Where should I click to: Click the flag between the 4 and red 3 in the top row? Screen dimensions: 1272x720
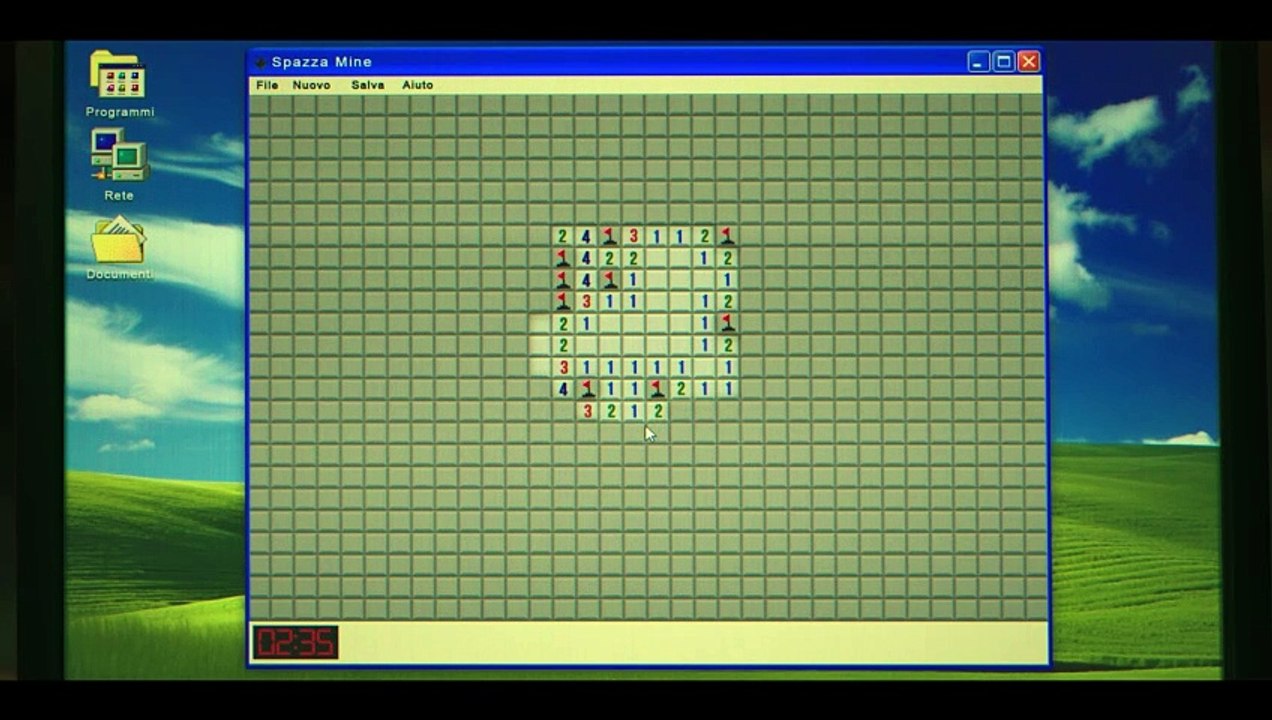coord(609,236)
